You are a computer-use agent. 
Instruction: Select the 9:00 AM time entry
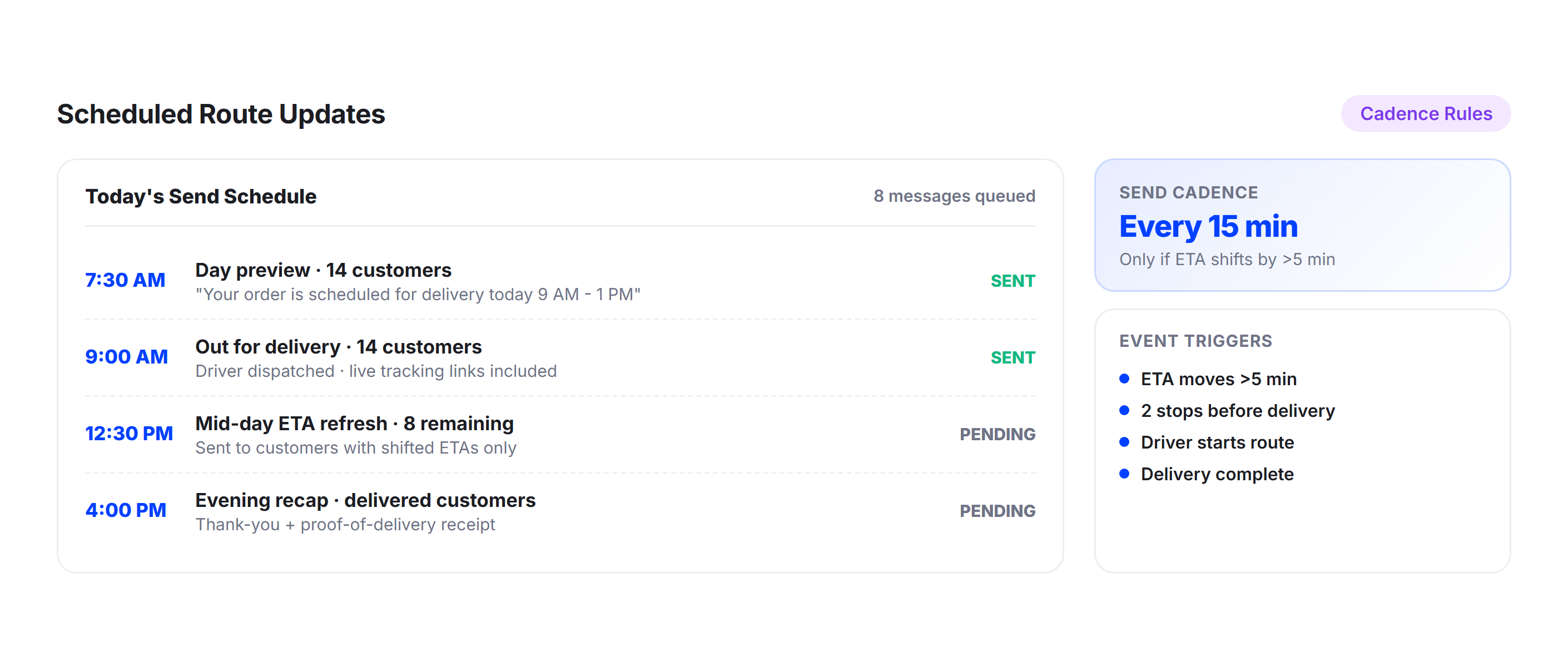pyautogui.click(x=127, y=357)
